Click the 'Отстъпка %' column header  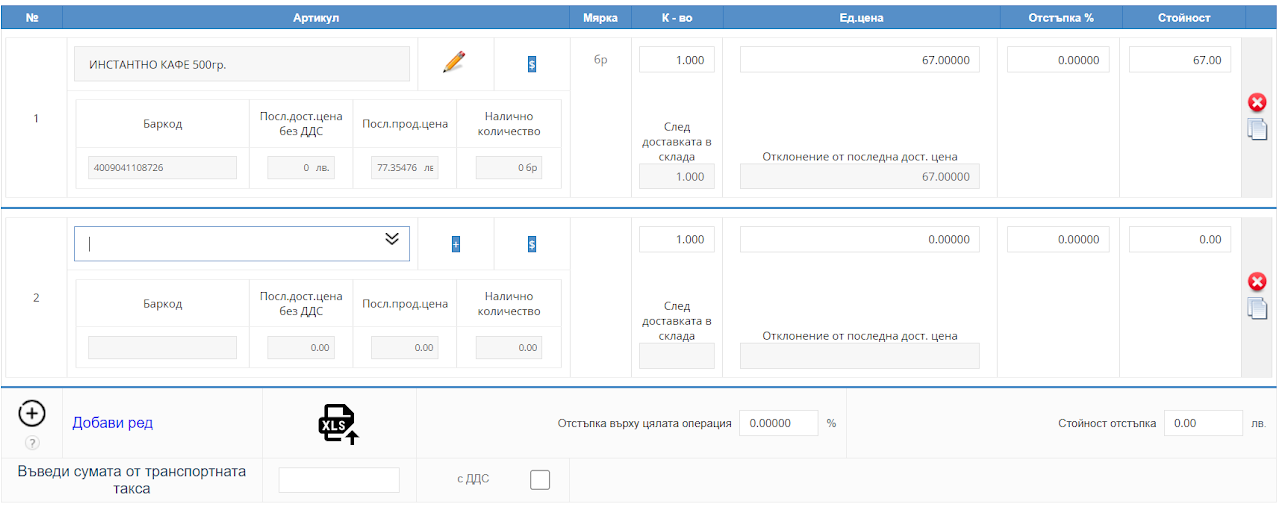coord(1060,18)
